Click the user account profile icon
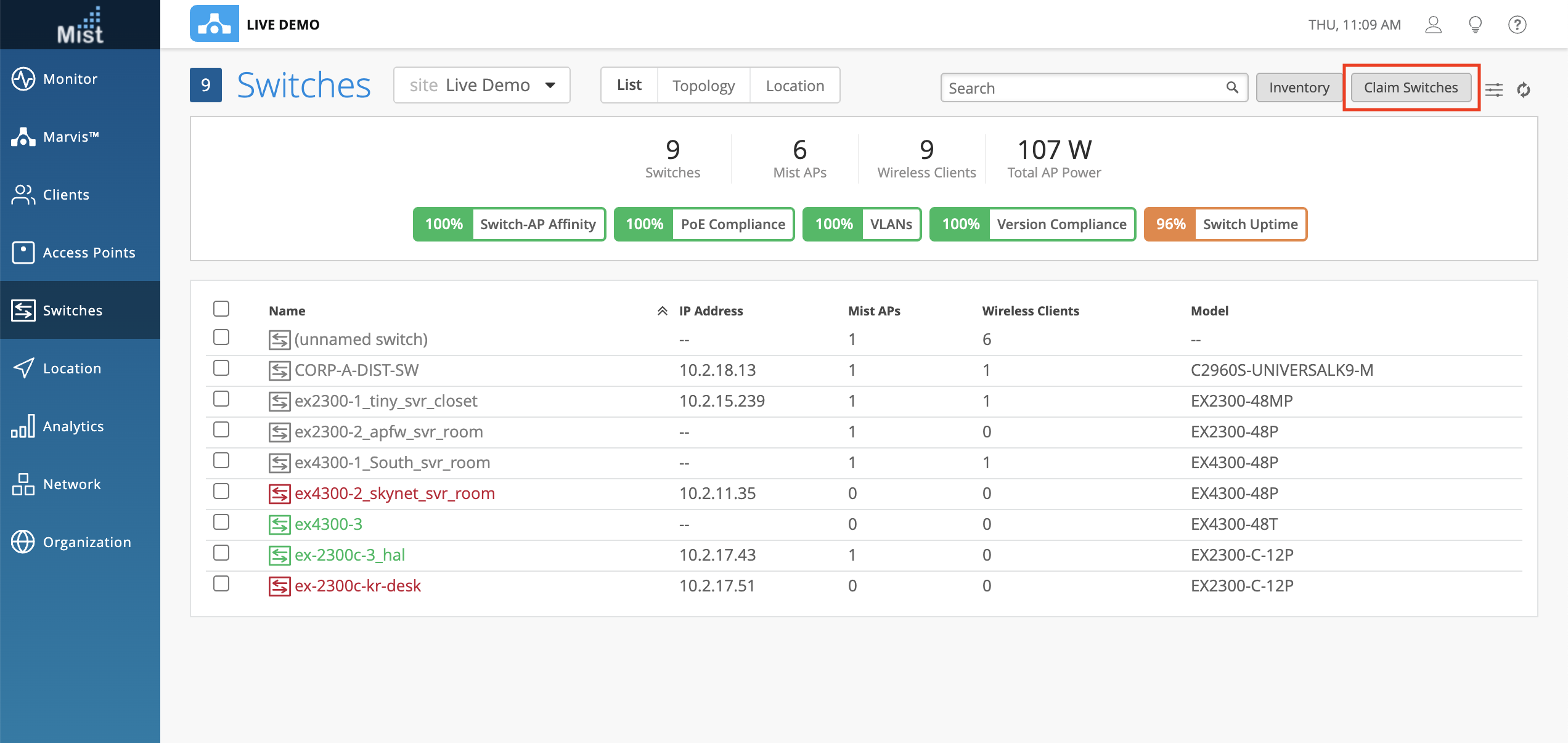This screenshot has height=743, width=1568. pyautogui.click(x=1433, y=25)
